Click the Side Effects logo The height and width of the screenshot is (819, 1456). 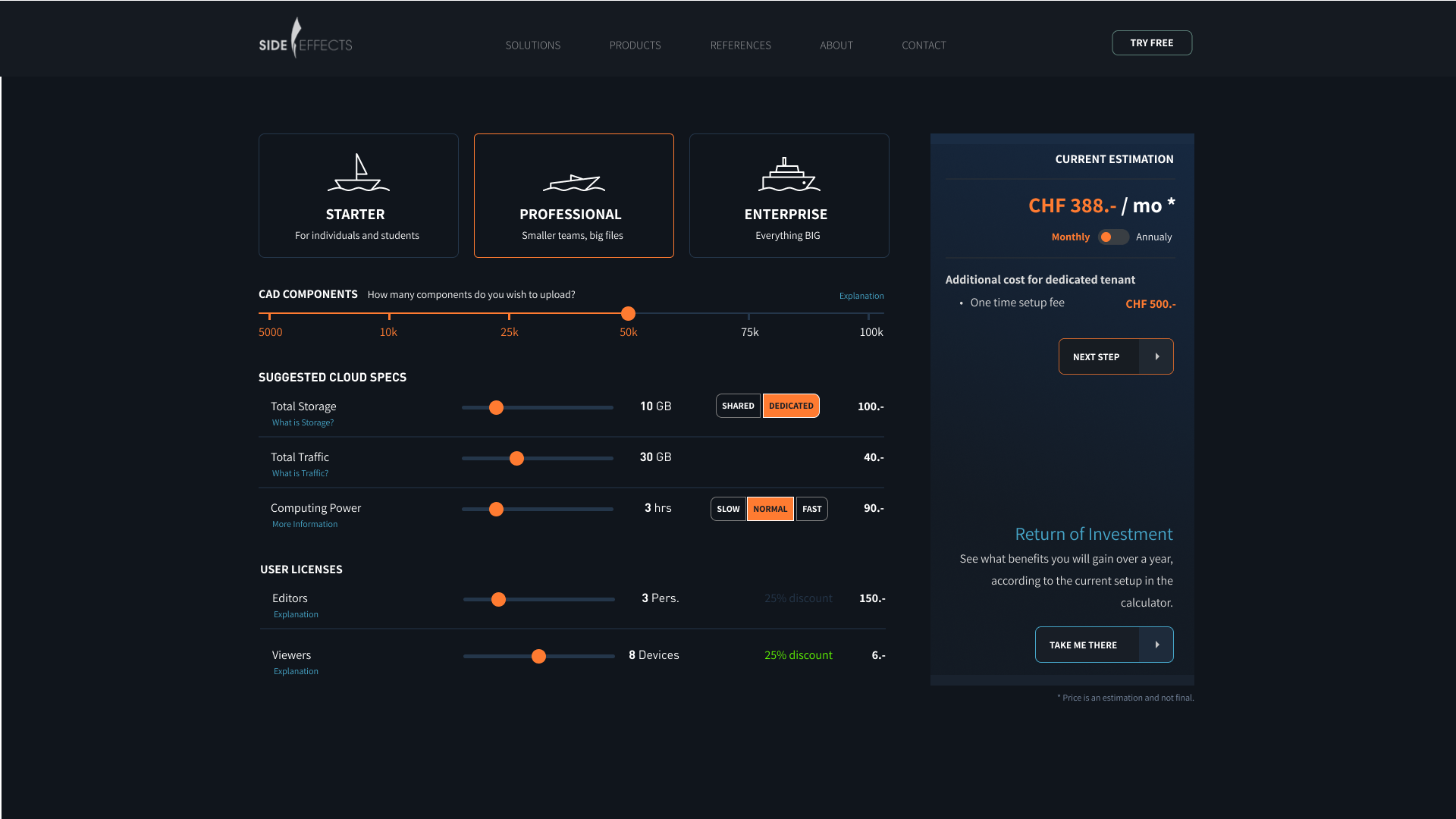306,39
